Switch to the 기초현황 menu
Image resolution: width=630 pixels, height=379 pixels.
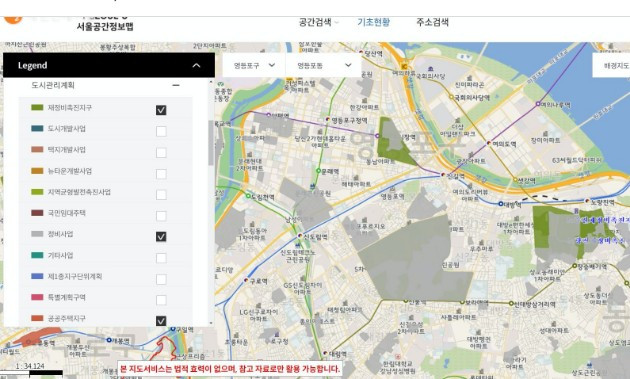point(373,22)
